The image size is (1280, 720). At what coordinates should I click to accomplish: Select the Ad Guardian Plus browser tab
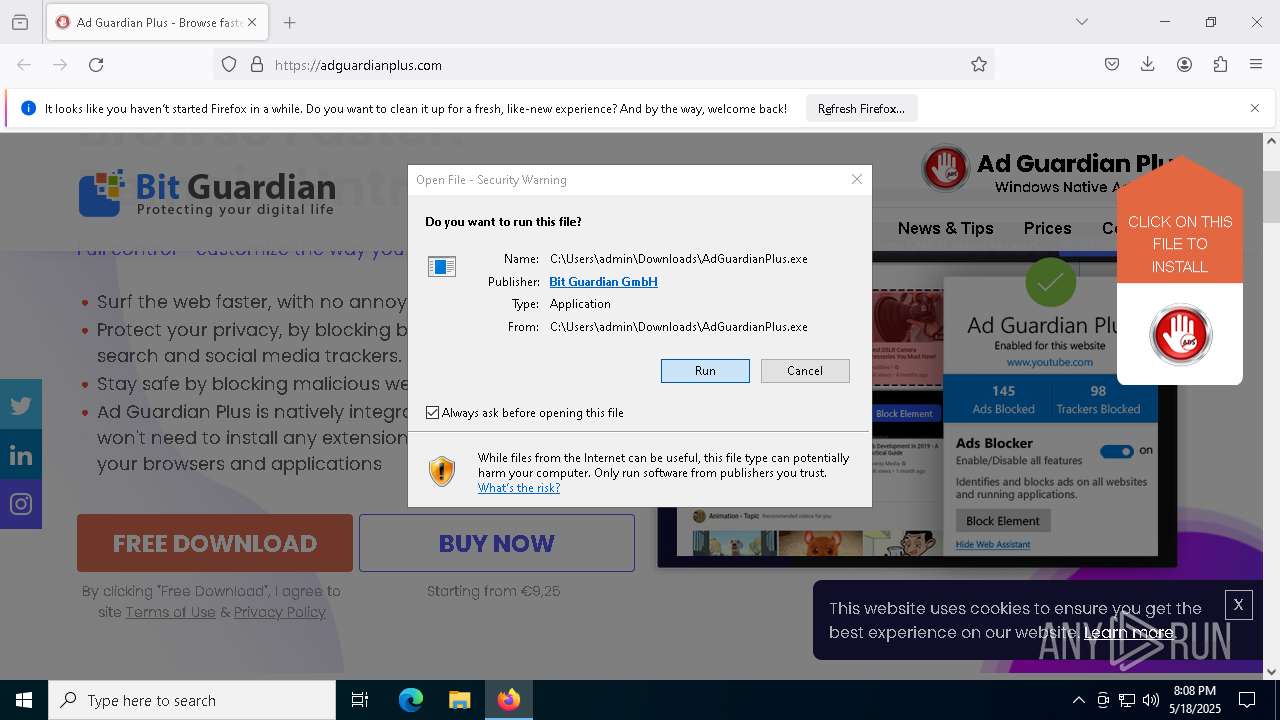click(x=157, y=22)
